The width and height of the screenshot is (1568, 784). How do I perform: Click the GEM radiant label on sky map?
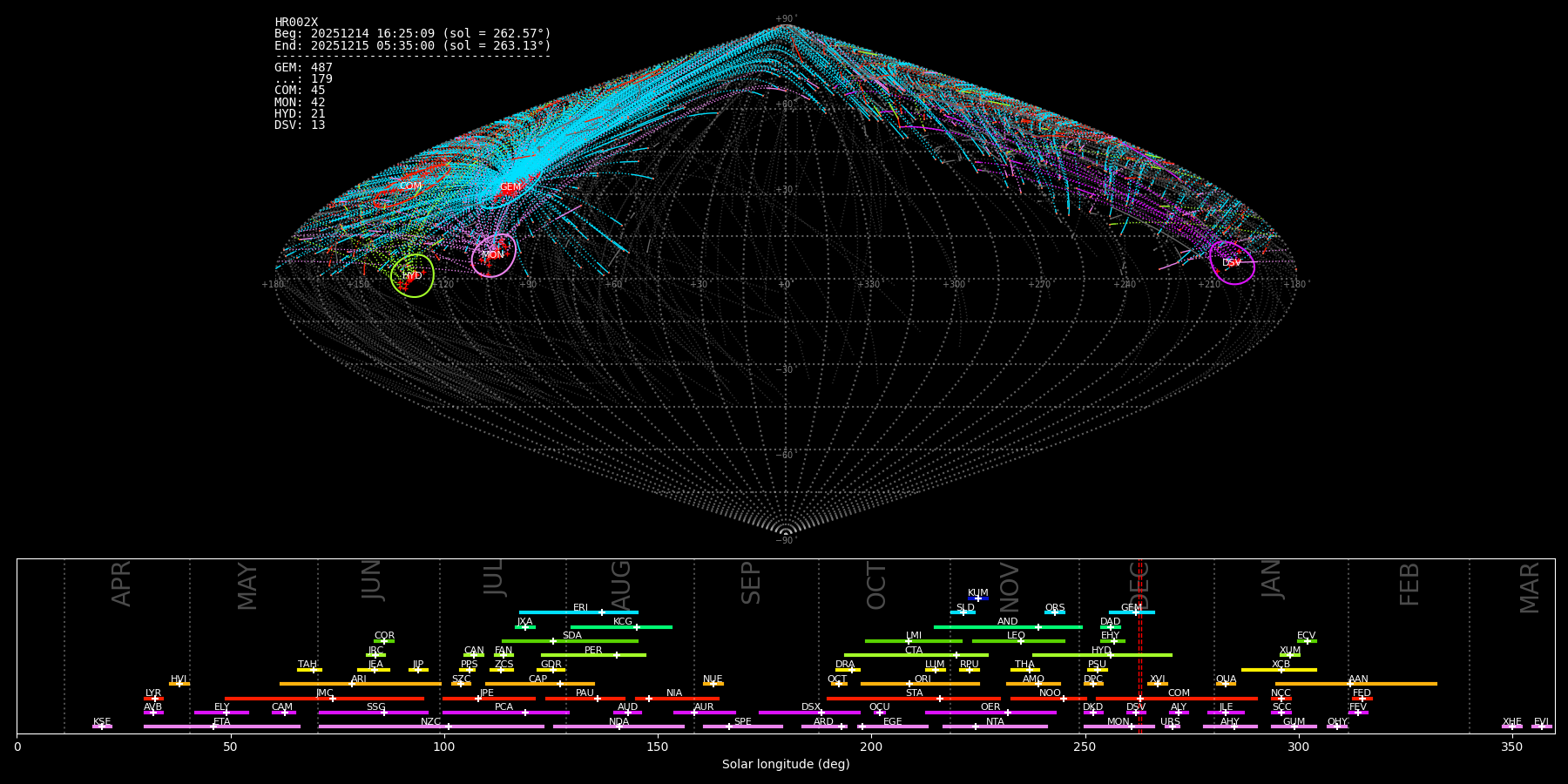click(510, 187)
